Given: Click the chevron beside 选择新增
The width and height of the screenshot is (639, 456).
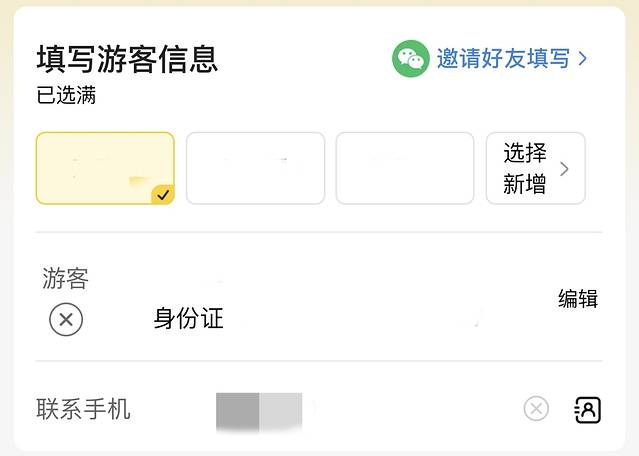Looking at the screenshot, I should 565,169.
